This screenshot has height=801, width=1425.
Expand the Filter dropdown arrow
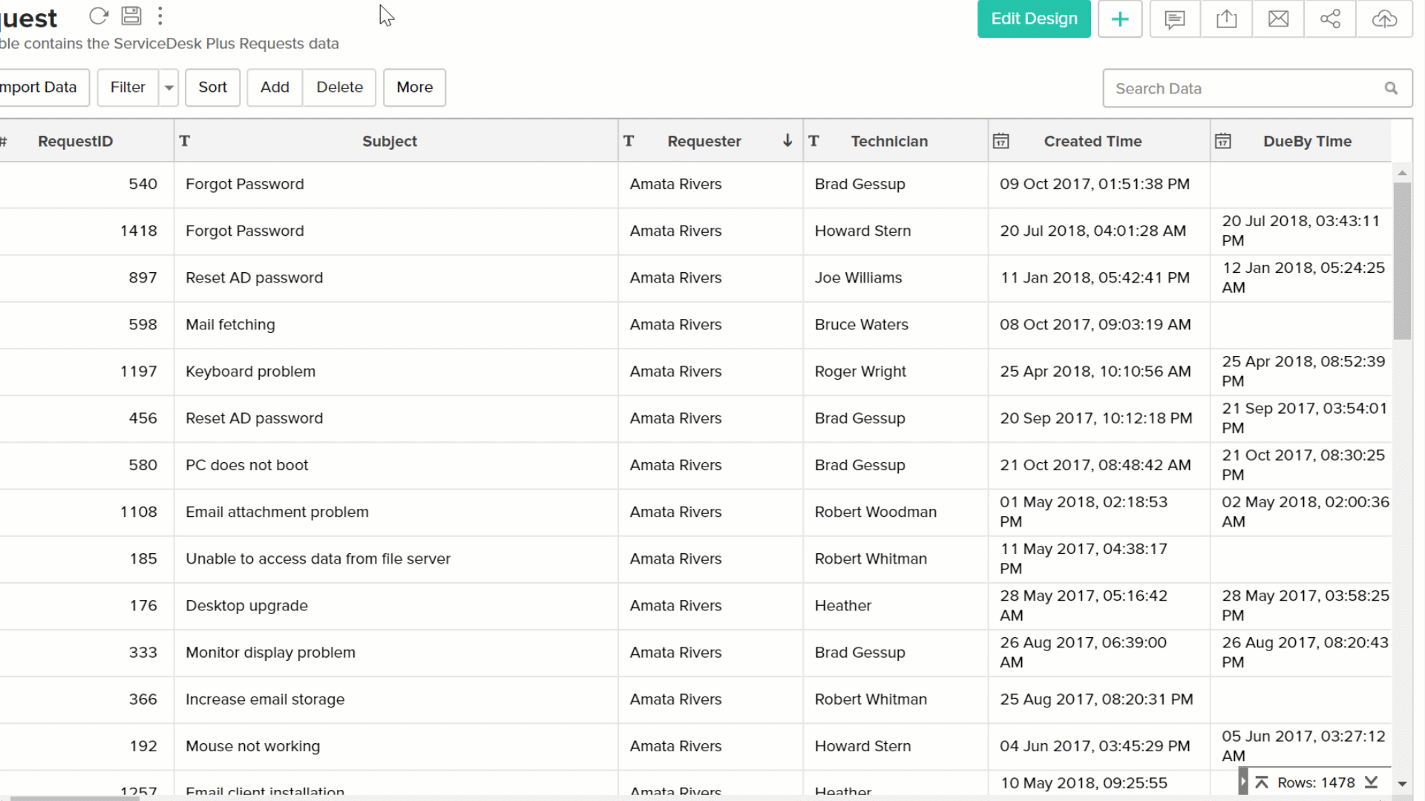[169, 88]
